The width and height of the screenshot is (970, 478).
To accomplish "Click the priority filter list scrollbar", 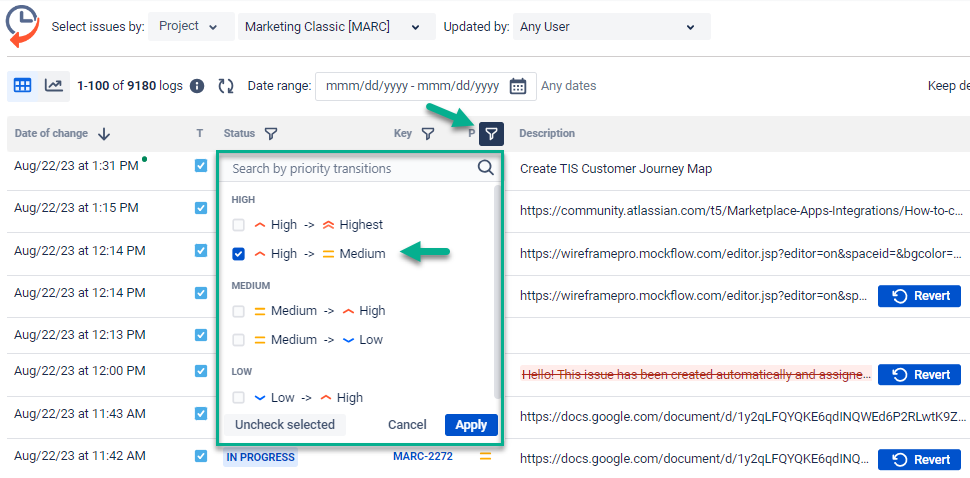I will click(496, 291).
